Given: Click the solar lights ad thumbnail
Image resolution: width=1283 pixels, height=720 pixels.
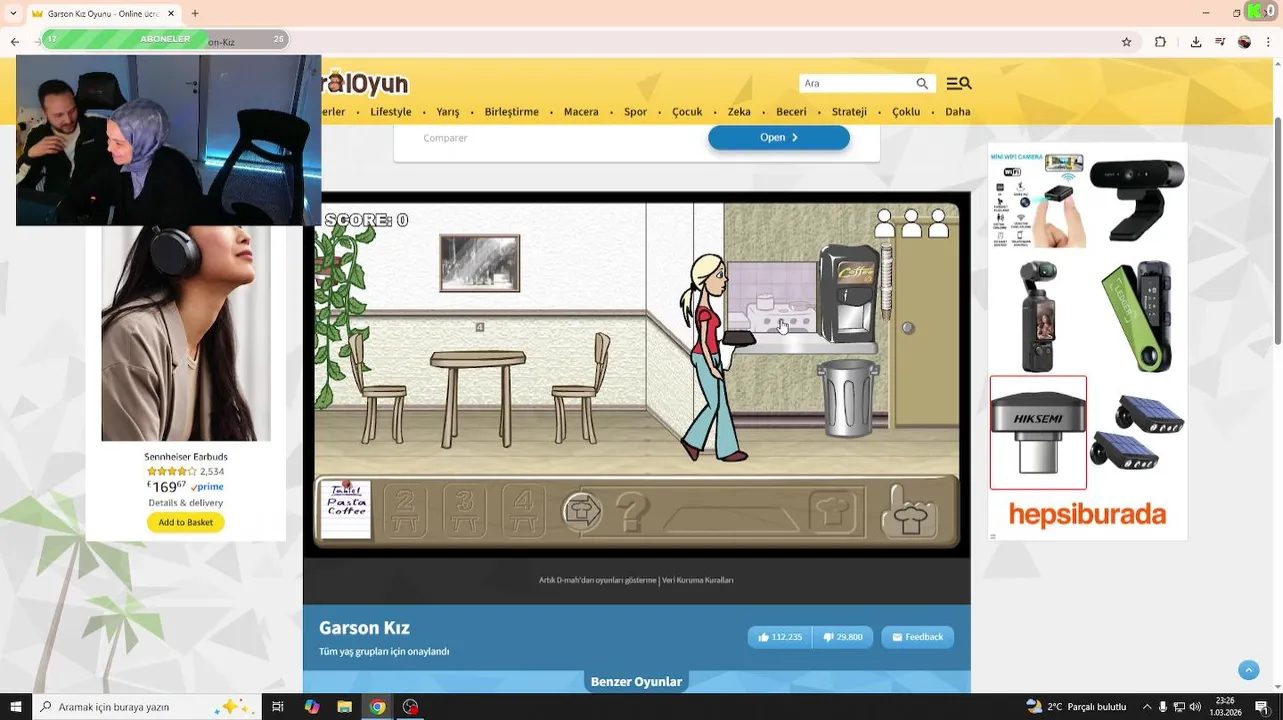Looking at the screenshot, I should point(1137,432).
